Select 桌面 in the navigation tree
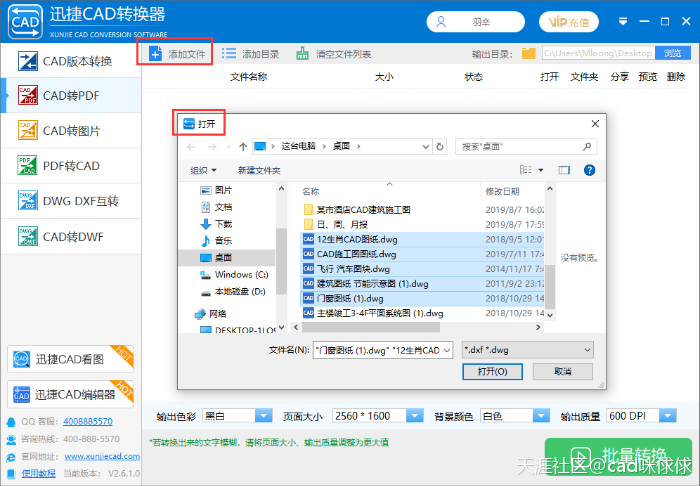The width and height of the screenshot is (700, 486). [x=227, y=258]
